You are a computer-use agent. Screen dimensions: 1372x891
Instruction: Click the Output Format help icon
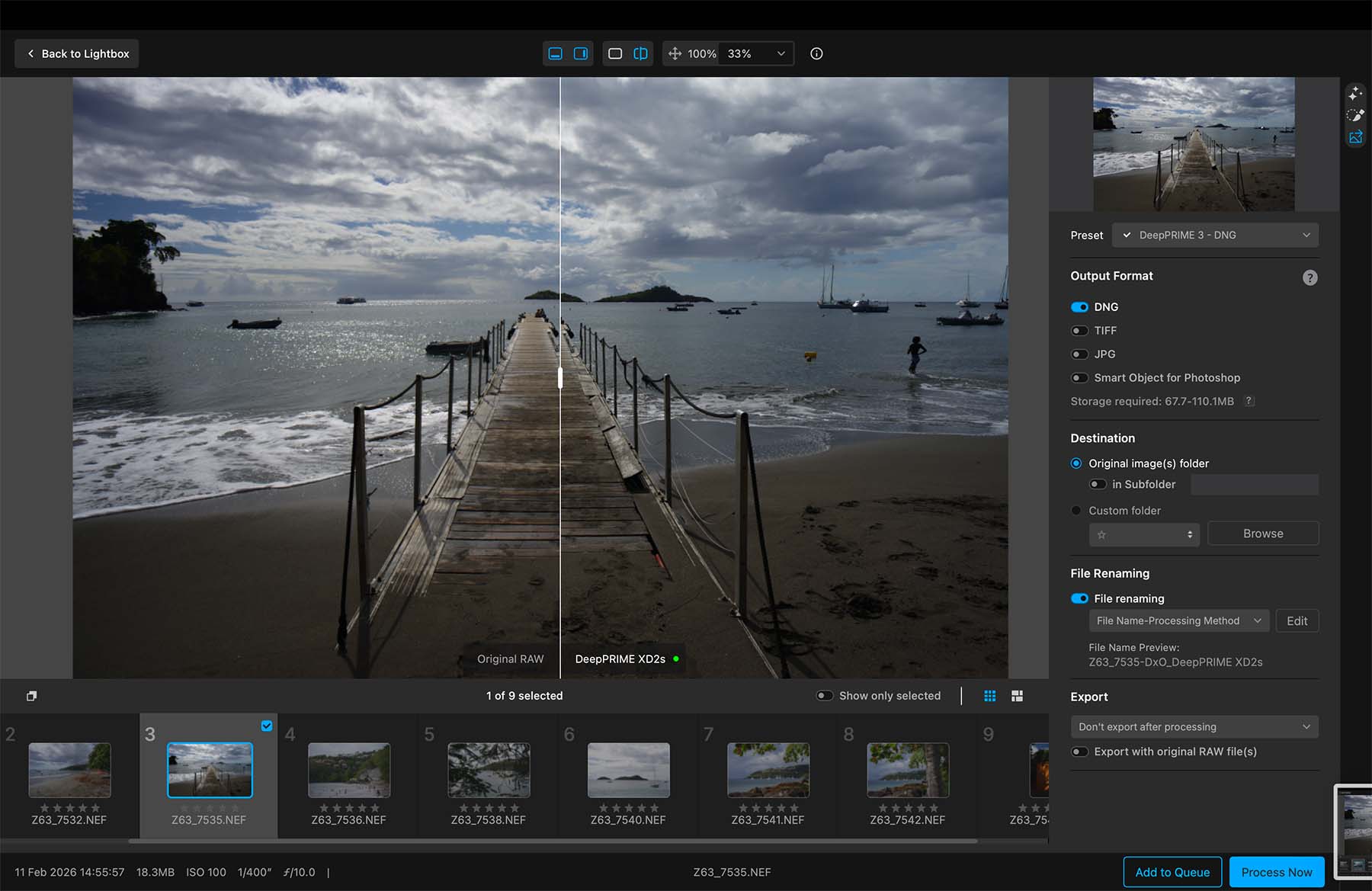[1309, 277]
